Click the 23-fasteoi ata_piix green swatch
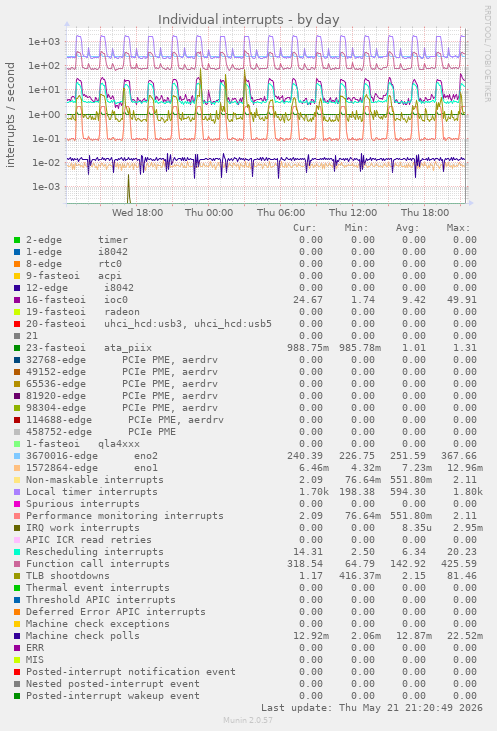 click(x=17, y=348)
